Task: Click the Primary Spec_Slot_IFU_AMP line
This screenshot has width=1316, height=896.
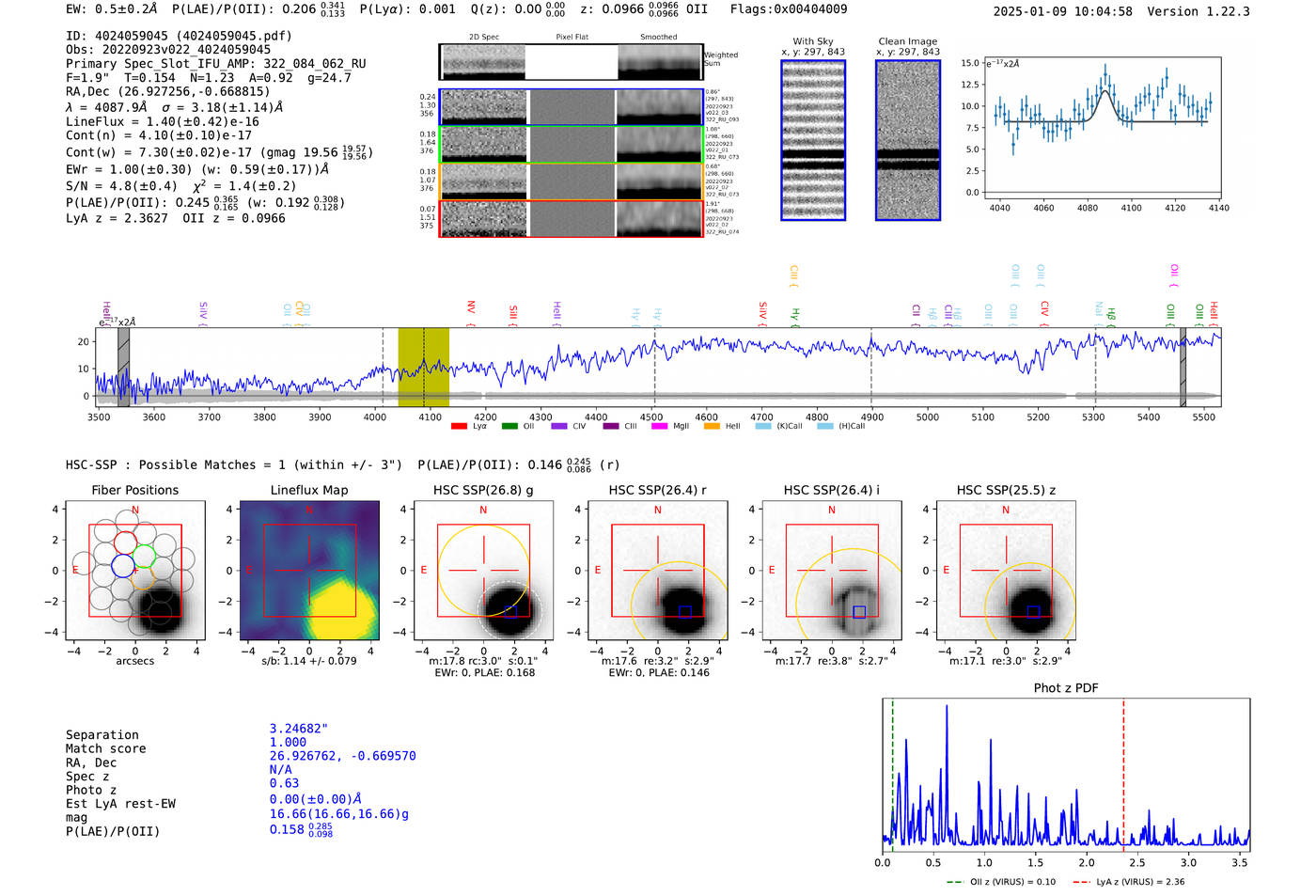Action: pyautogui.click(x=216, y=64)
